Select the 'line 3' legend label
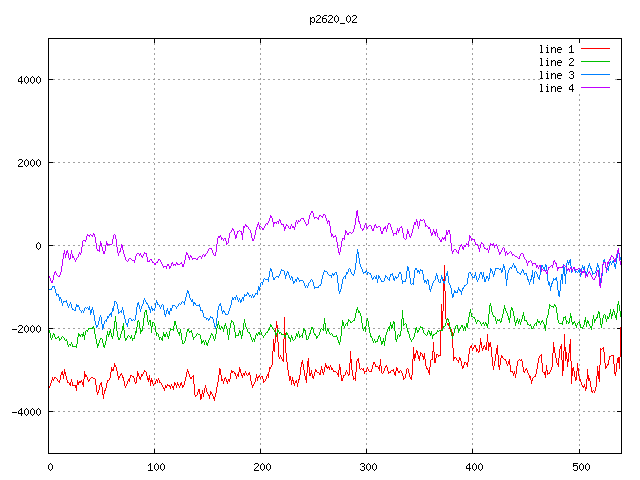 tap(556, 76)
